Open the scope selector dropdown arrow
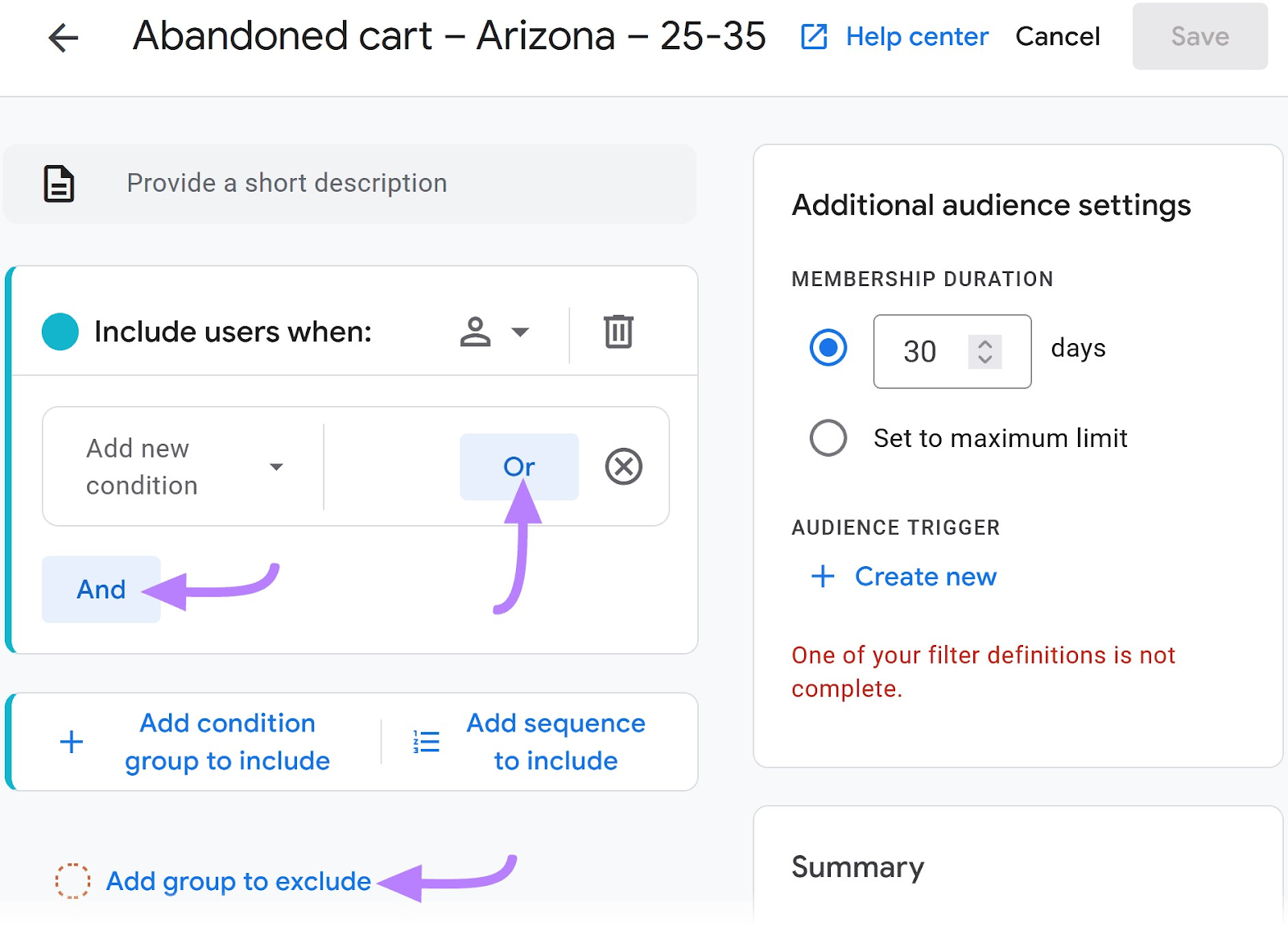The image size is (1288, 927). tap(519, 331)
